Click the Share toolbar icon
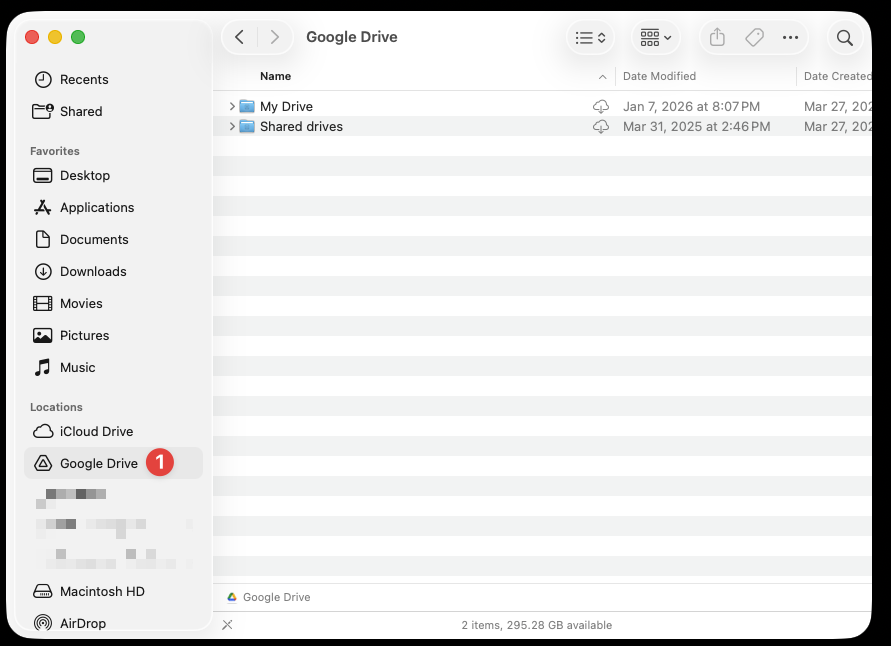The height and width of the screenshot is (646, 891). click(717, 38)
